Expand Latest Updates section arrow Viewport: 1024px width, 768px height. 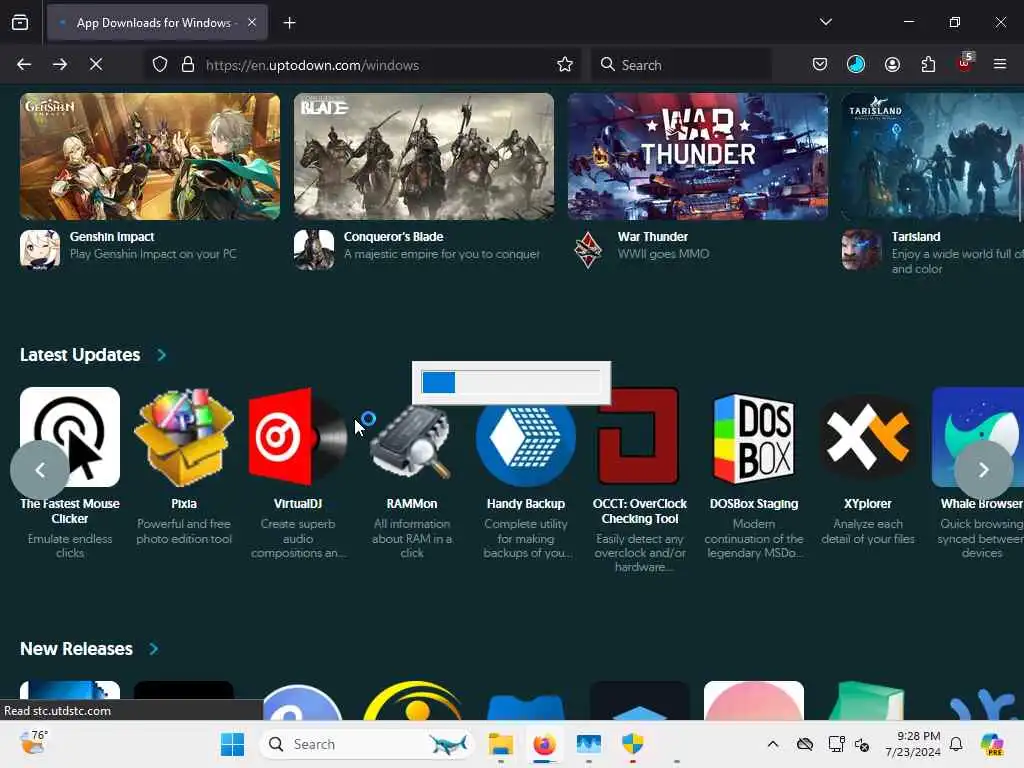tap(161, 355)
